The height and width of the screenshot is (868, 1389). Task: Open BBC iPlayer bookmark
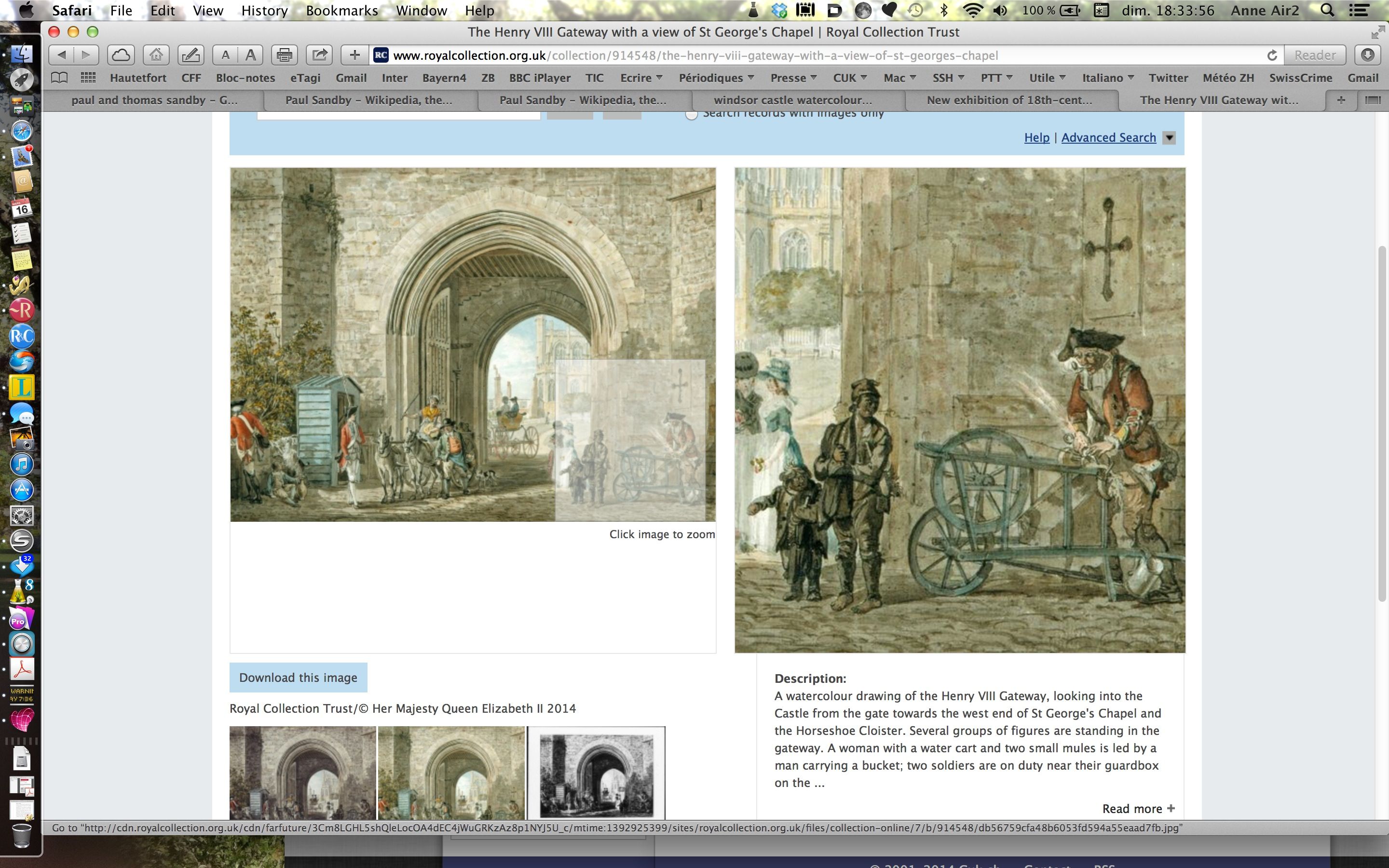(540, 78)
